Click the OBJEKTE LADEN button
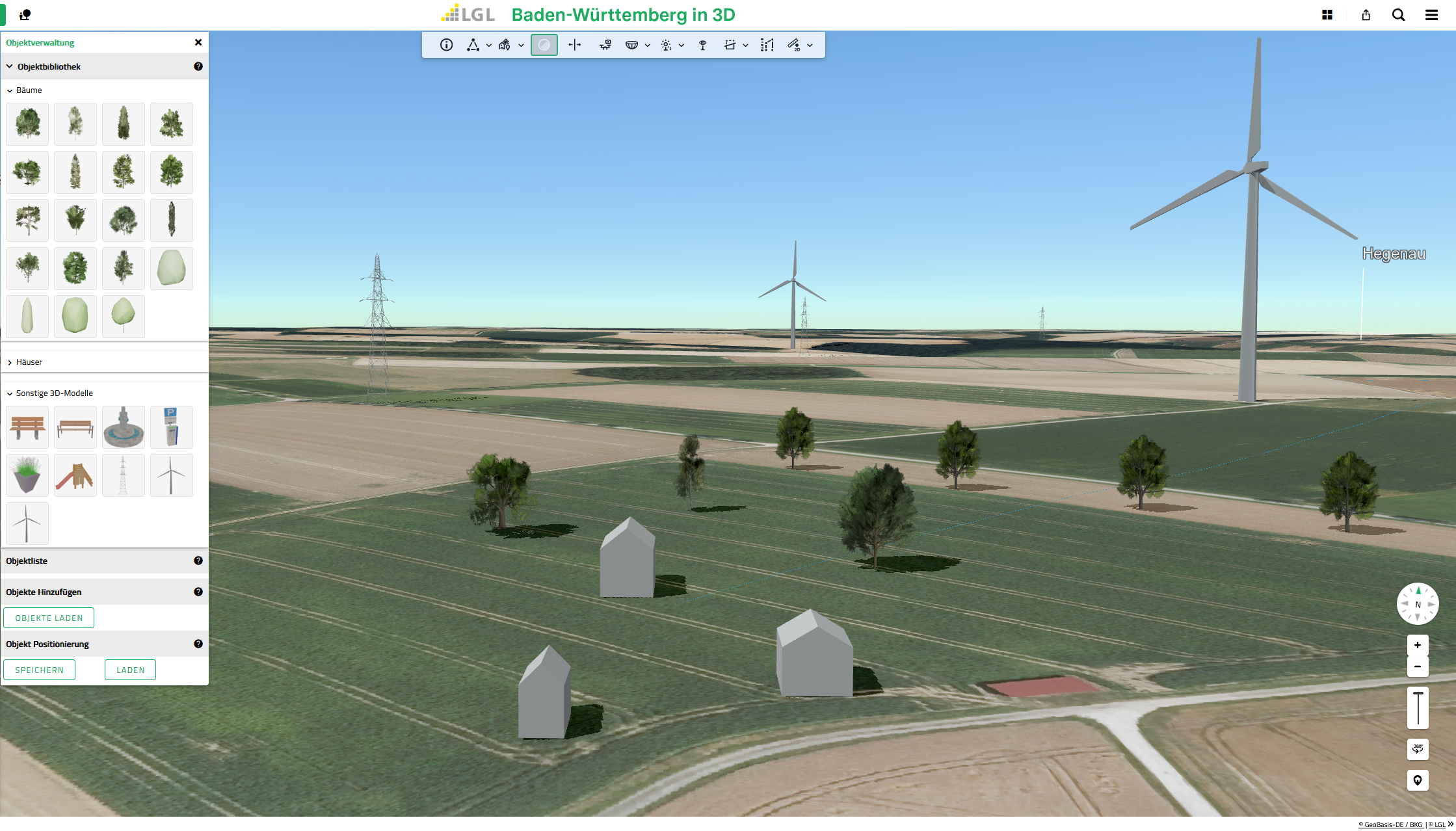 (x=49, y=617)
